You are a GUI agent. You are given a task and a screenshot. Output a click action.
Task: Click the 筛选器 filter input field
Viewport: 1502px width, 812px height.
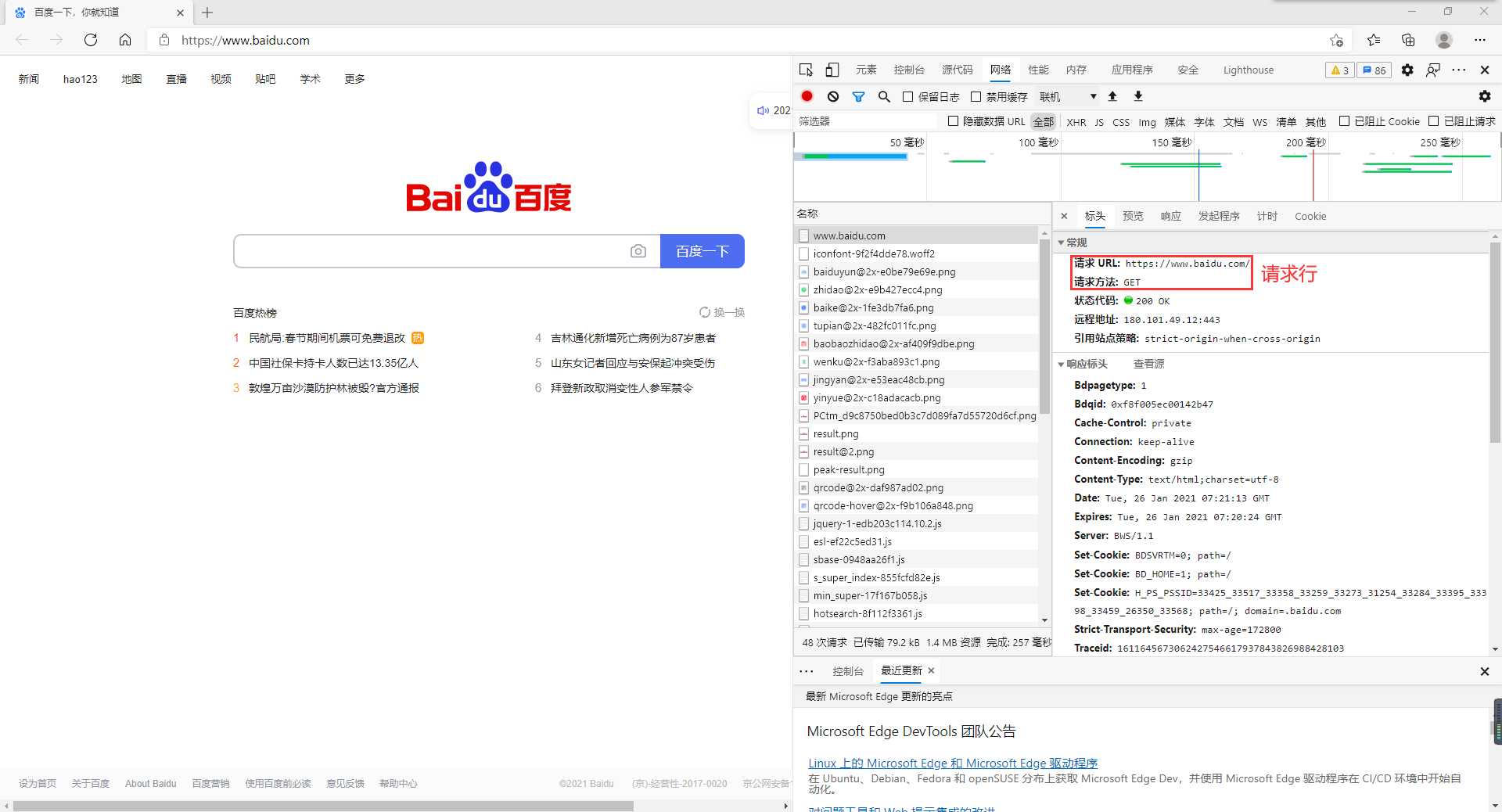866,121
